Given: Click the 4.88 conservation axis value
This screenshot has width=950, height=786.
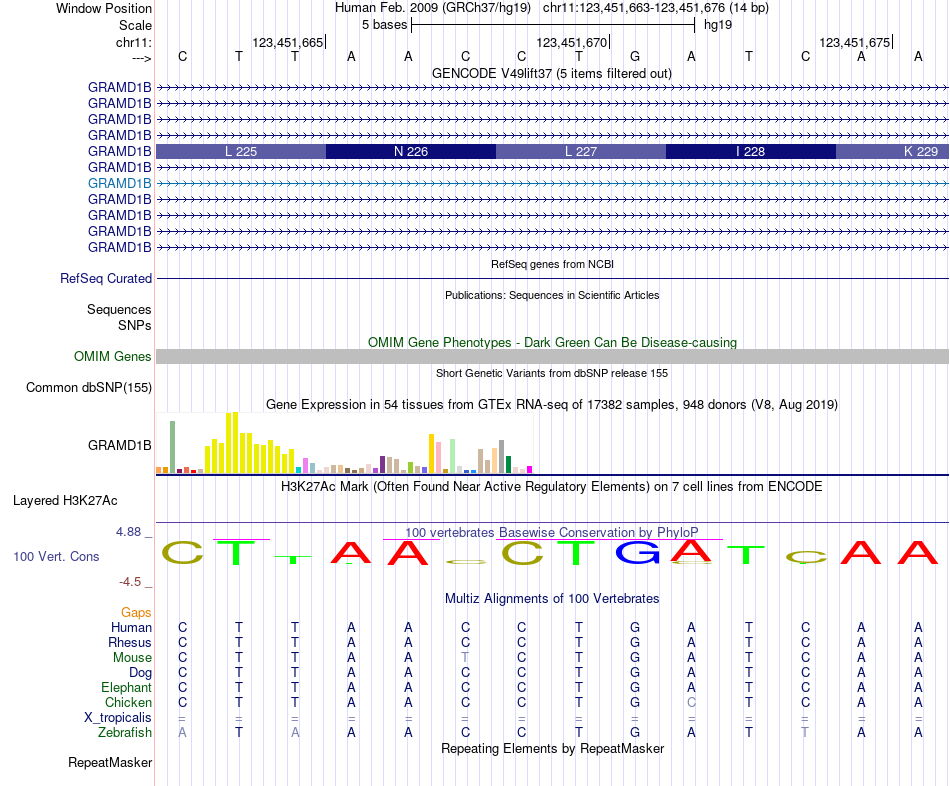Looking at the screenshot, I should pos(130,532).
